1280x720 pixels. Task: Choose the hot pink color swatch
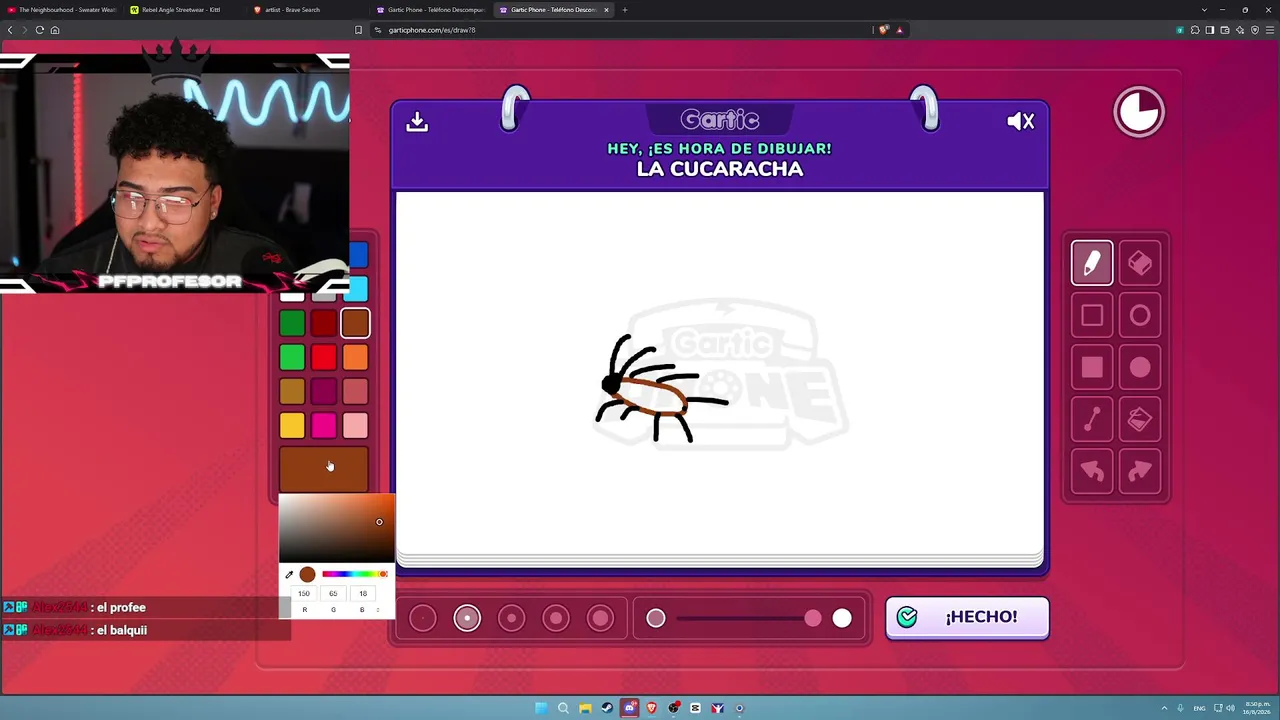(x=323, y=426)
